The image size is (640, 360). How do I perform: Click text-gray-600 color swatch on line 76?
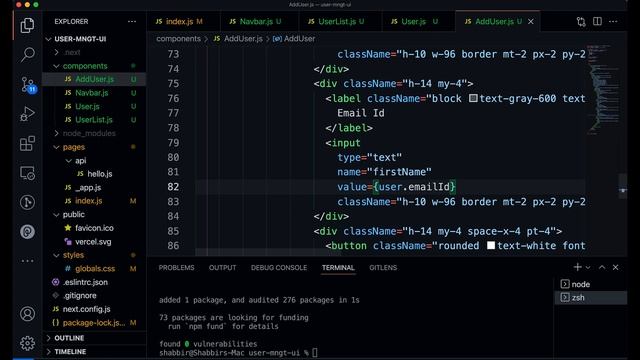tap(473, 98)
